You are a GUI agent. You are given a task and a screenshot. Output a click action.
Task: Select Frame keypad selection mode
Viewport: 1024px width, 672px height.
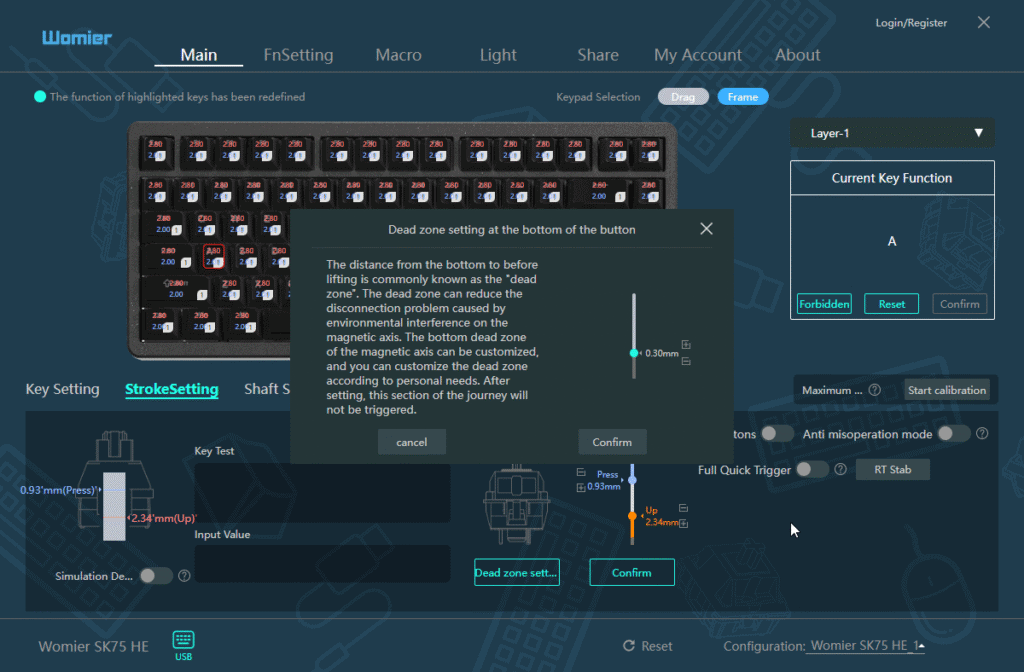click(x=743, y=97)
